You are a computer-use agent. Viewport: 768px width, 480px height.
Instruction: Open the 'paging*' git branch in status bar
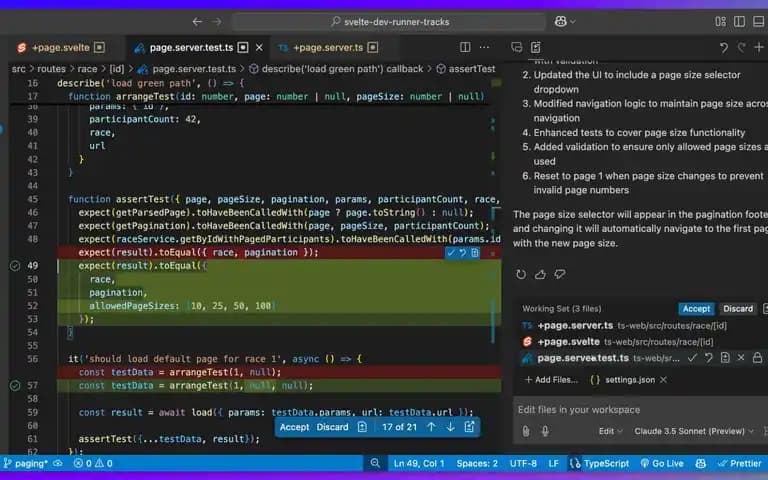click(26, 463)
